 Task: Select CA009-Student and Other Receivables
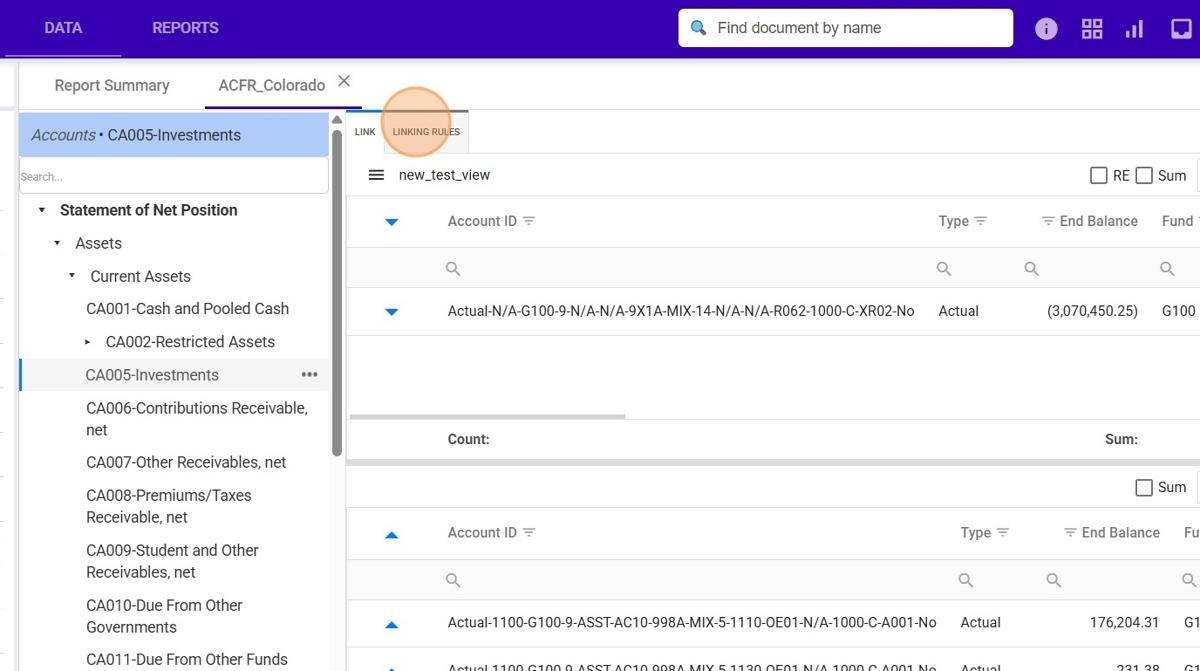click(172, 561)
